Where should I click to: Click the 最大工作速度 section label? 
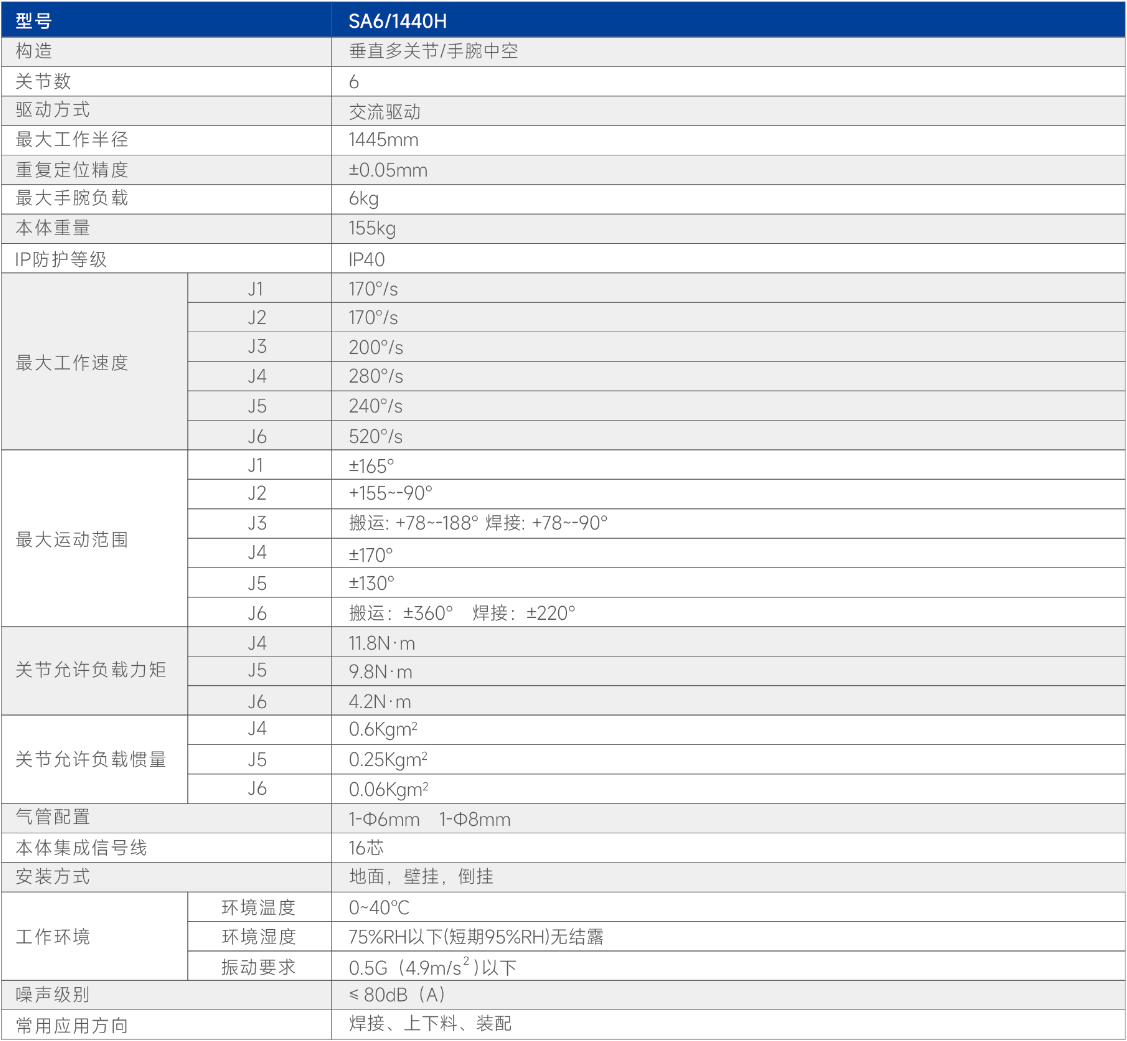point(60,361)
